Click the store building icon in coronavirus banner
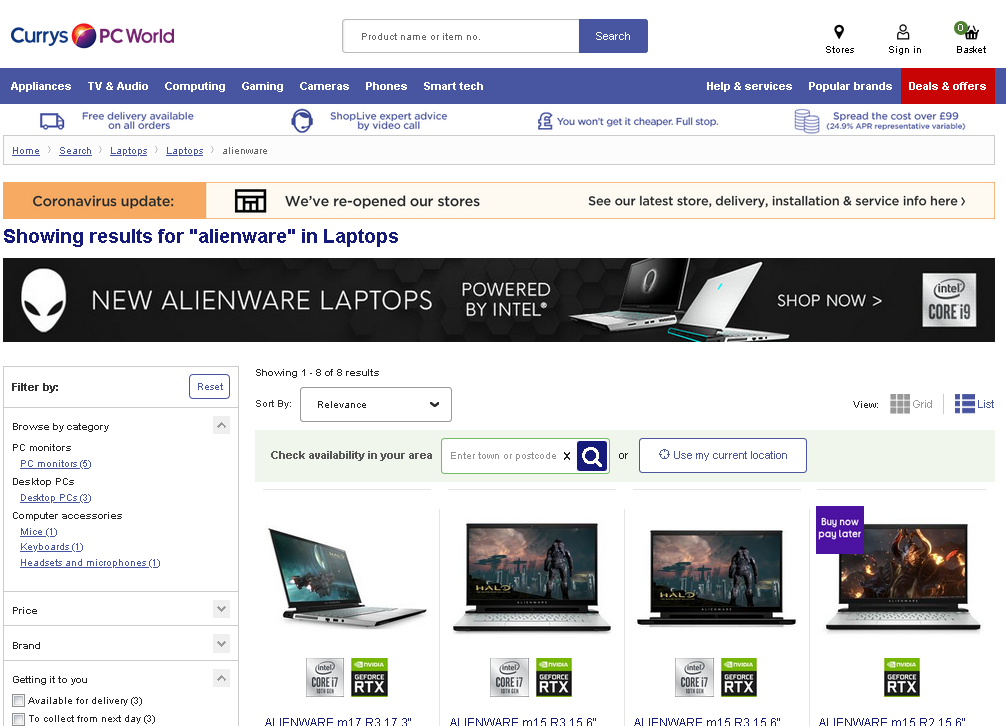 (250, 201)
